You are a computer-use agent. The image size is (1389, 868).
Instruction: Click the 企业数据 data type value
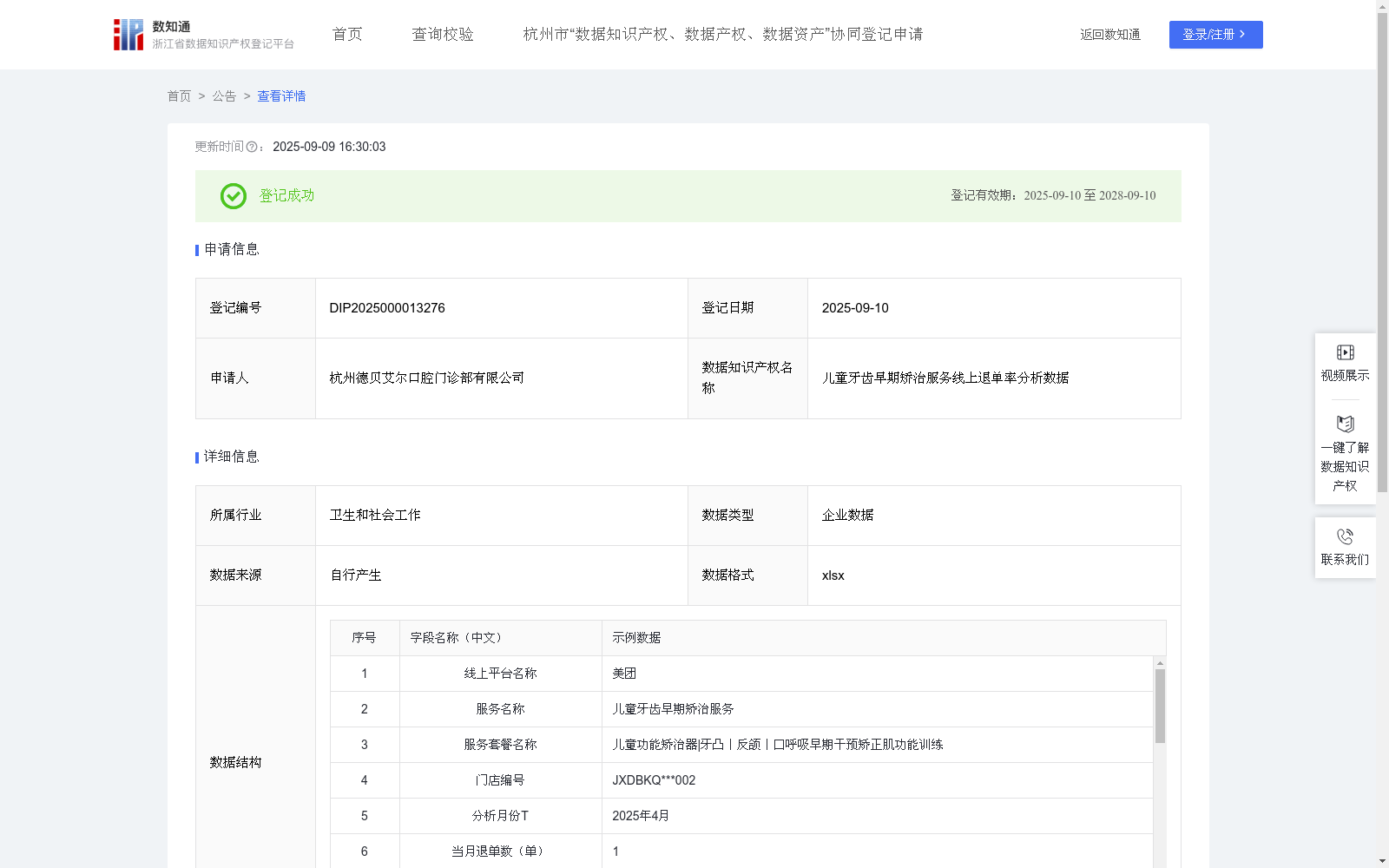[x=848, y=516]
